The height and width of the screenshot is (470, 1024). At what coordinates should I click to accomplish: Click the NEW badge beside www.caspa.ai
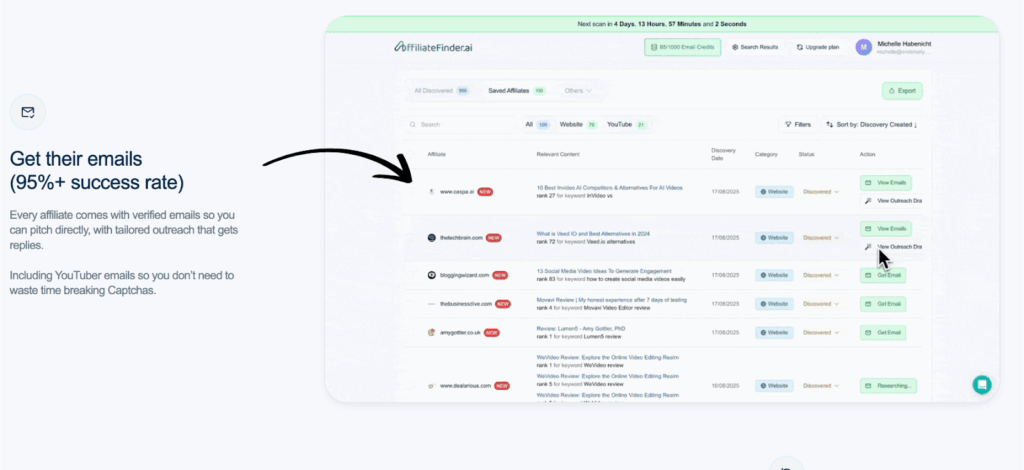[485, 191]
